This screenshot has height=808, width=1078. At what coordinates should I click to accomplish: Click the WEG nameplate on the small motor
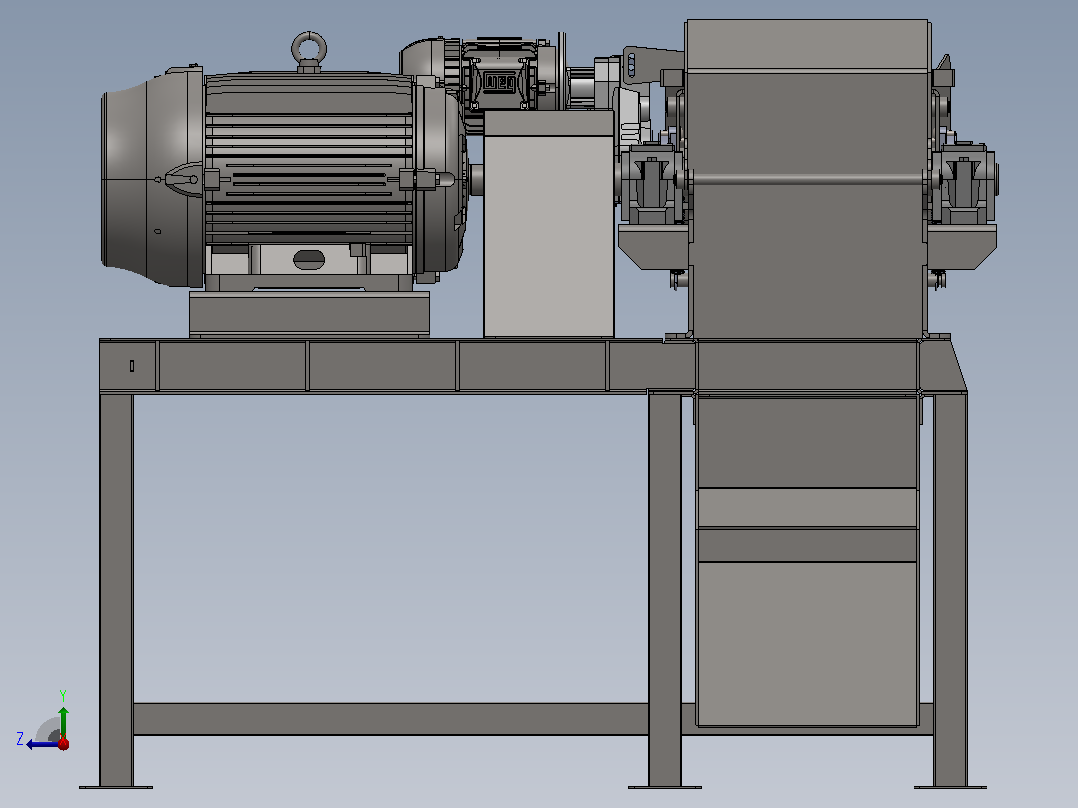pos(500,83)
